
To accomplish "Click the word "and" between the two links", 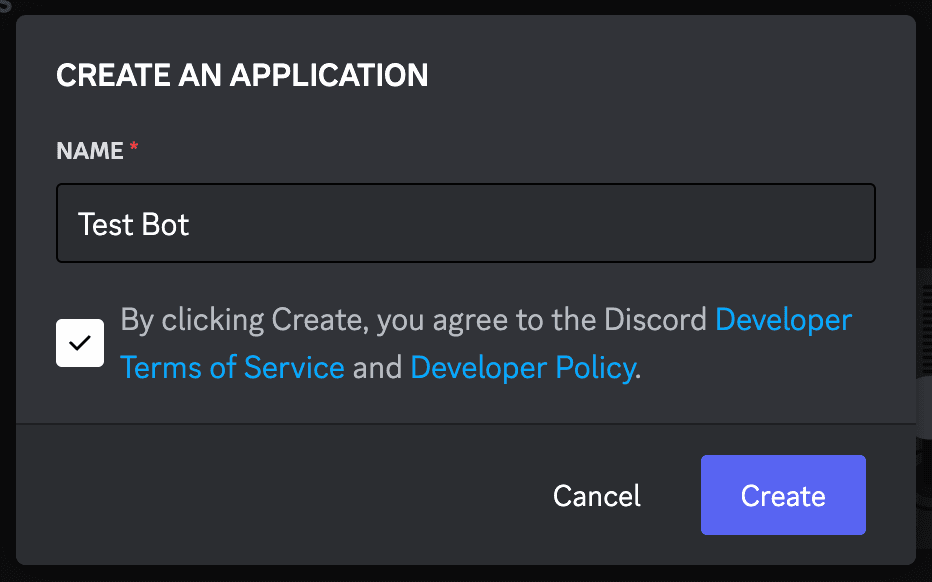I will [377, 368].
